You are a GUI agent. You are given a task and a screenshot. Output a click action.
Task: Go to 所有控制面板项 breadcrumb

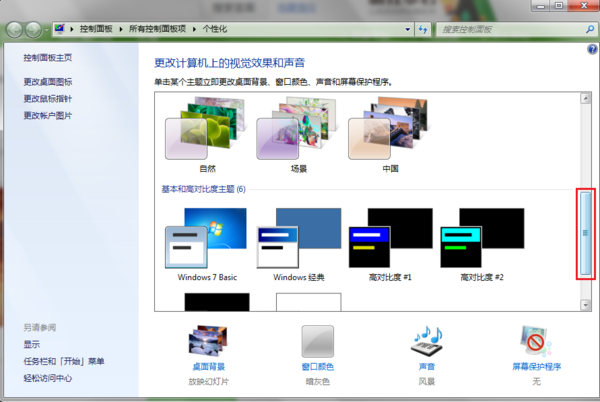click(x=157, y=29)
